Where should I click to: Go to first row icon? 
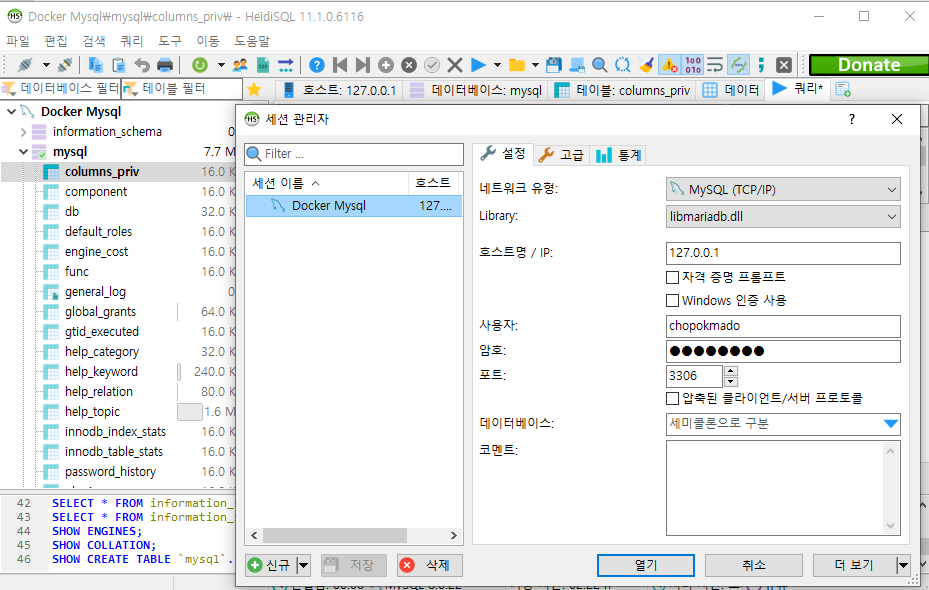coord(340,65)
